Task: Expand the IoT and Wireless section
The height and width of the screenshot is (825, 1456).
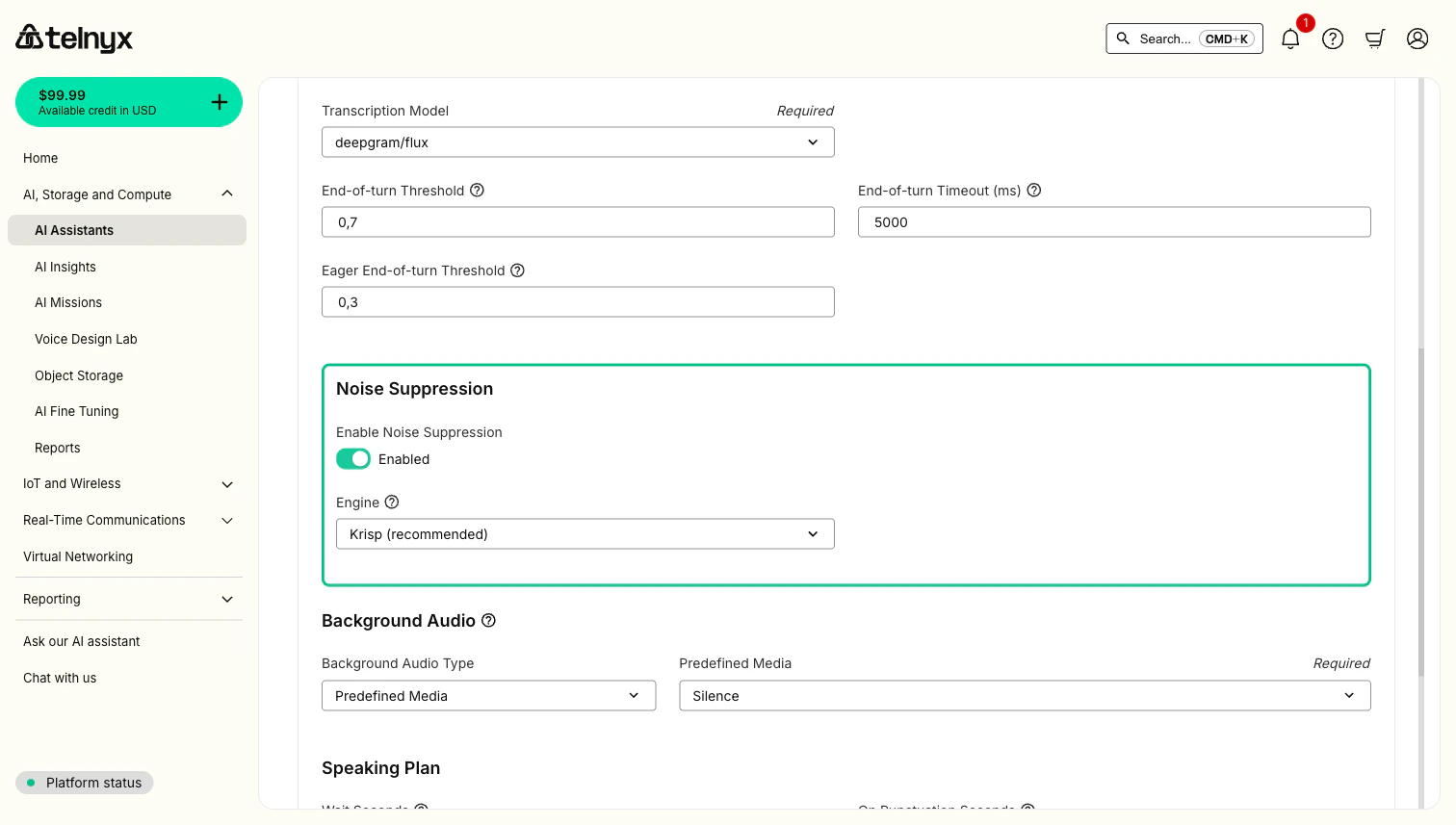Action: (129, 484)
